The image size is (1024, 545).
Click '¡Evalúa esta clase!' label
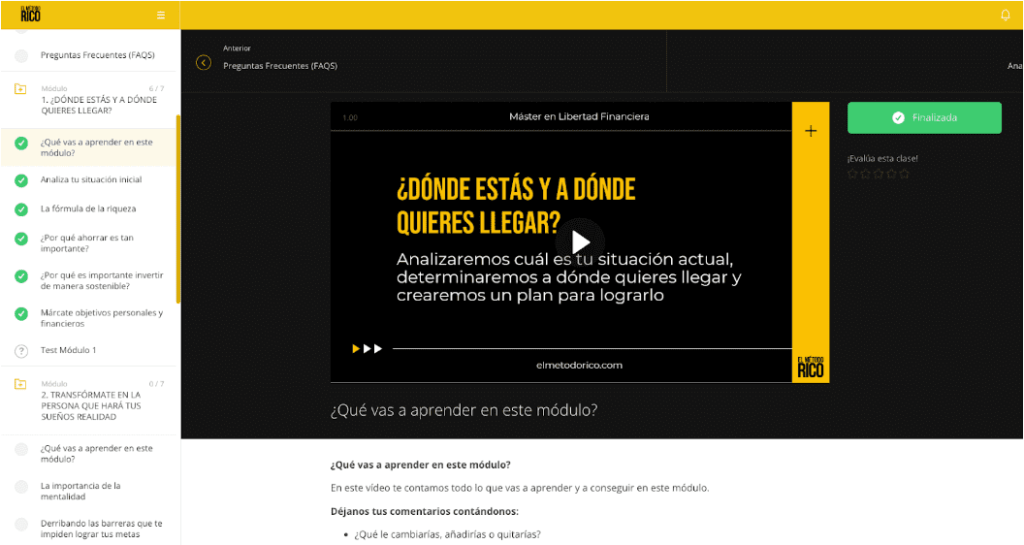[882, 158]
